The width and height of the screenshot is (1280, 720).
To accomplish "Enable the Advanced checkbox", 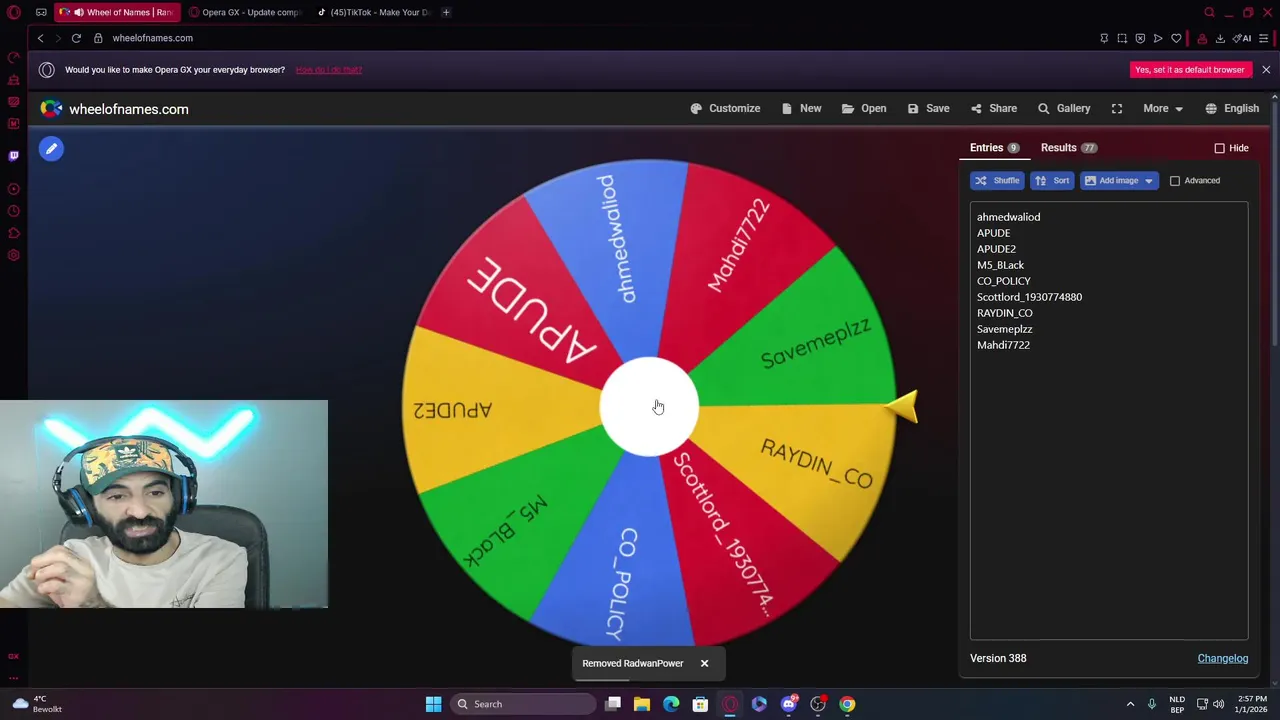I will [x=1175, y=181].
